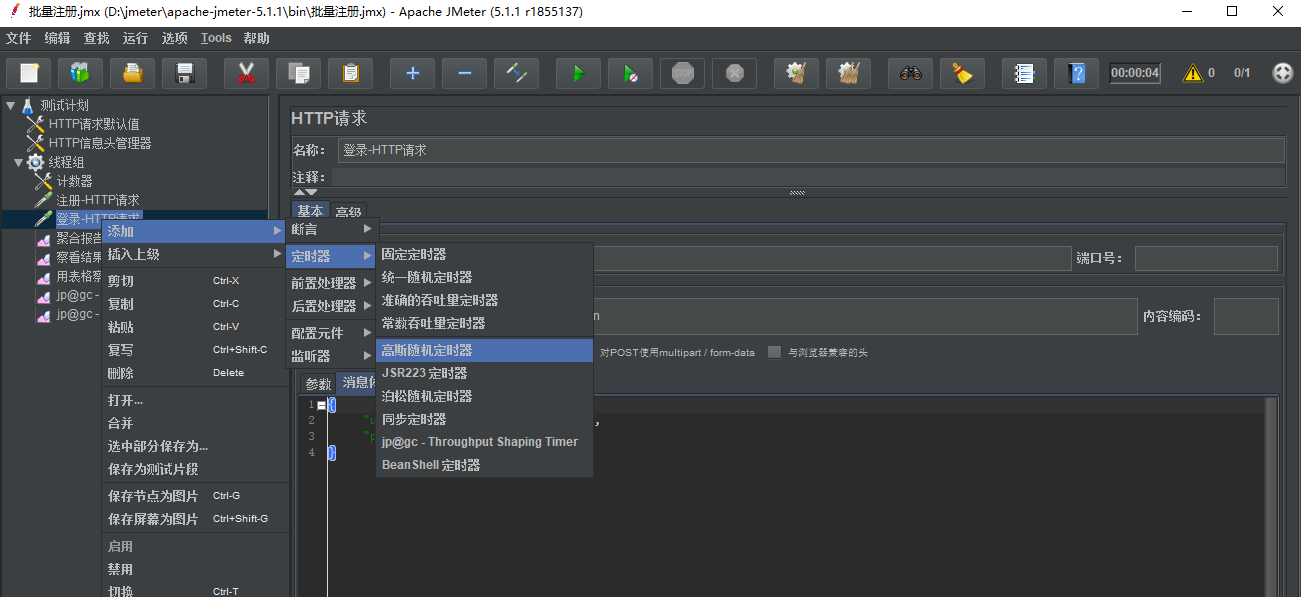
Task: Click the Paste clipboard icon
Action: [x=350, y=73]
